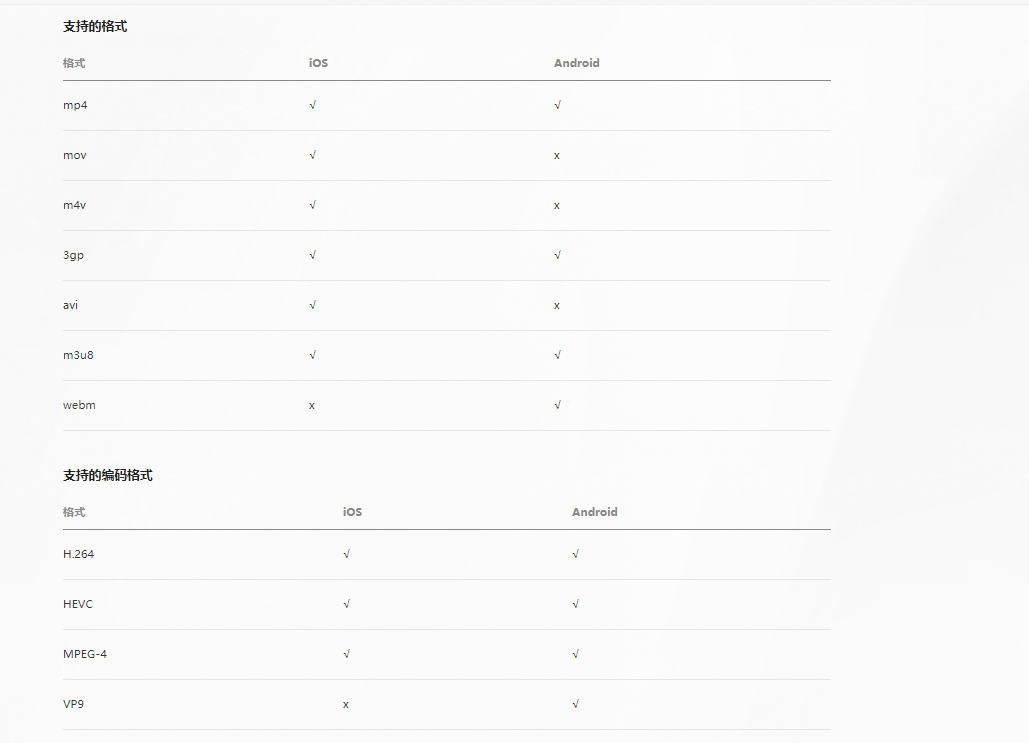Viewport: 1029px width, 743px height.
Task: Select the 3gp format entry
Action: pyautogui.click(x=74, y=255)
